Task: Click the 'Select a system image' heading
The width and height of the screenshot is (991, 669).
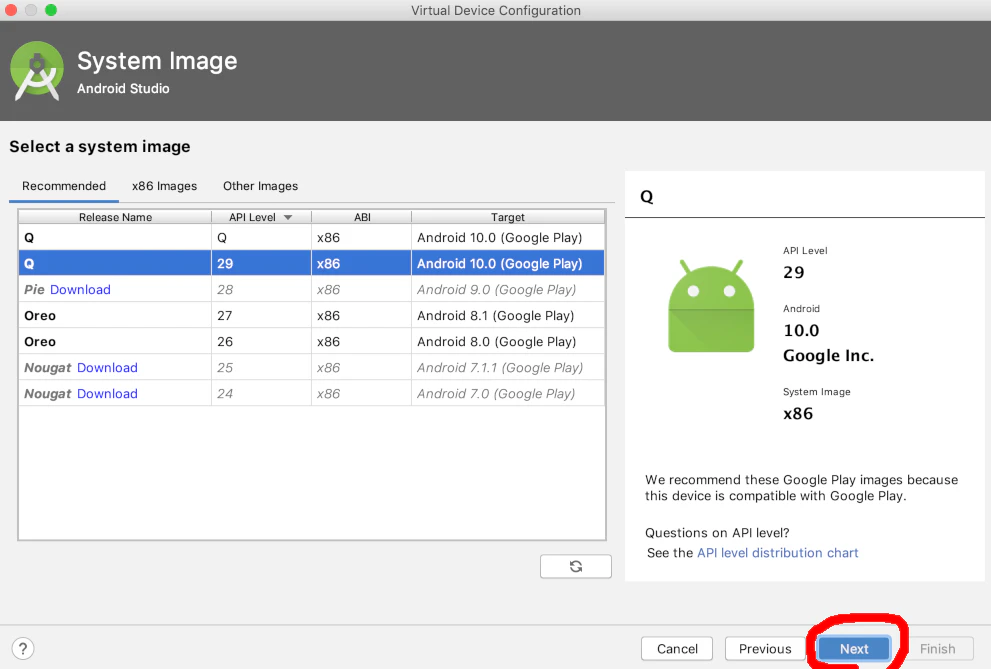Action: [x=100, y=147]
